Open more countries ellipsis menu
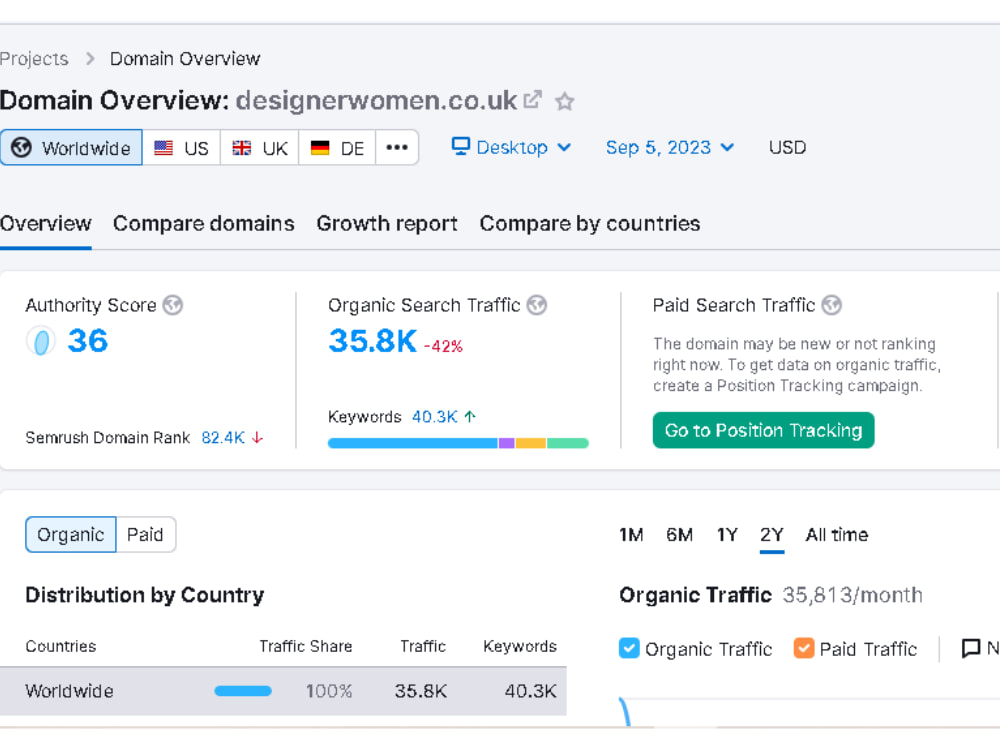1000x750 pixels. coord(397,148)
